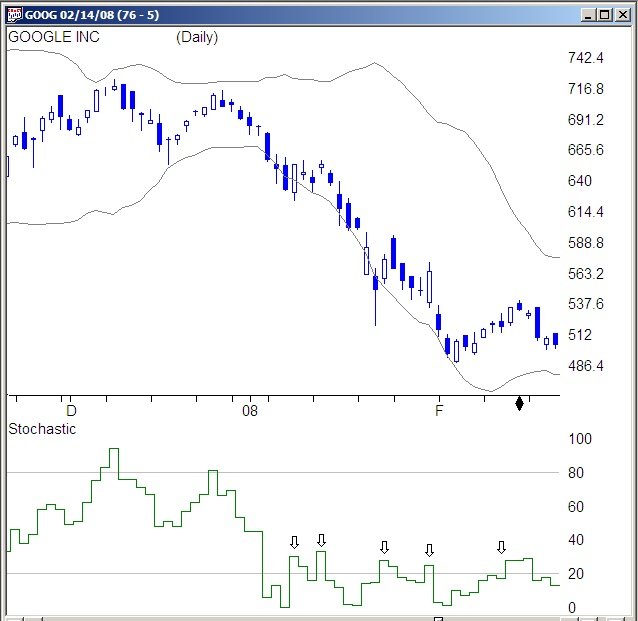This screenshot has width=638, height=621.
Task: Click the leftmost down-arrow signal in Stochastic pane
Action: coord(294,542)
